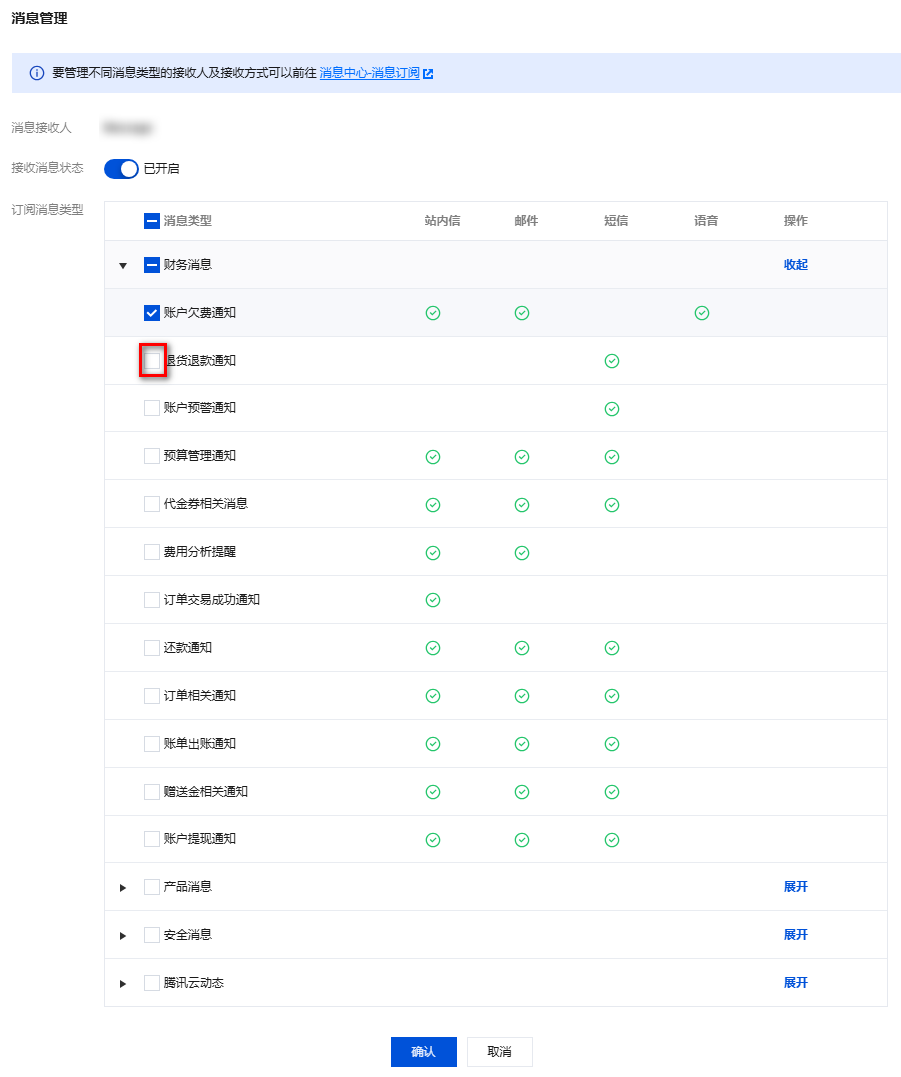Toggle the 接收消息状态 switch off
This screenshot has width=901, height=1077.
(x=122, y=168)
